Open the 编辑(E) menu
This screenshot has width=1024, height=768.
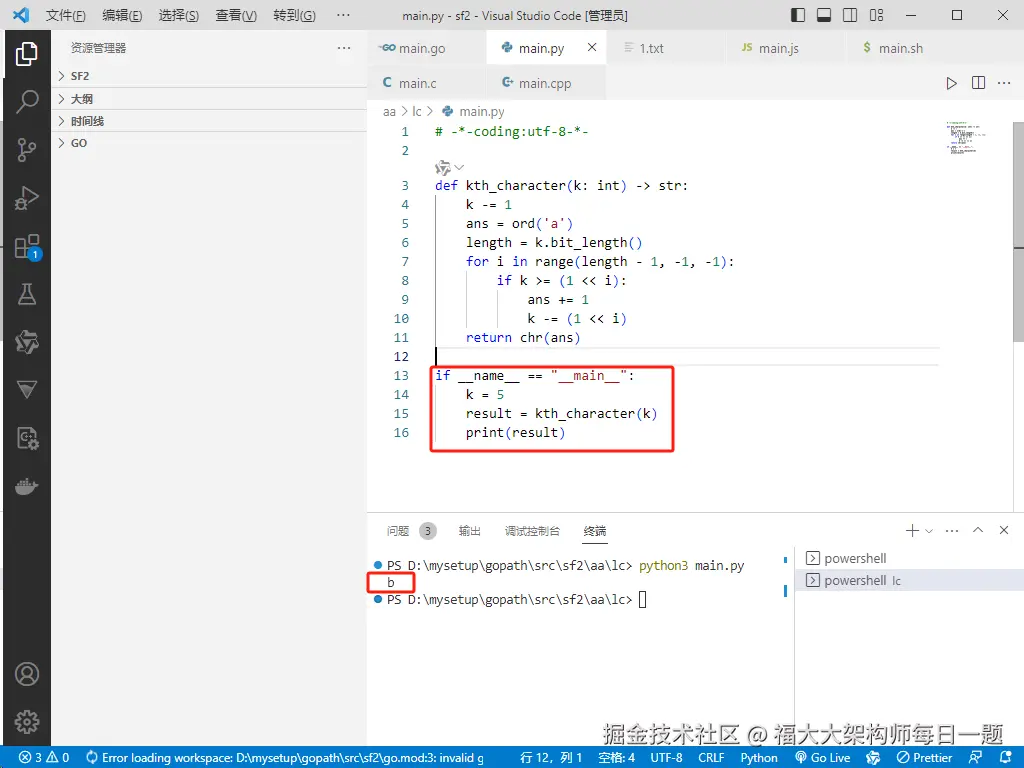point(122,15)
